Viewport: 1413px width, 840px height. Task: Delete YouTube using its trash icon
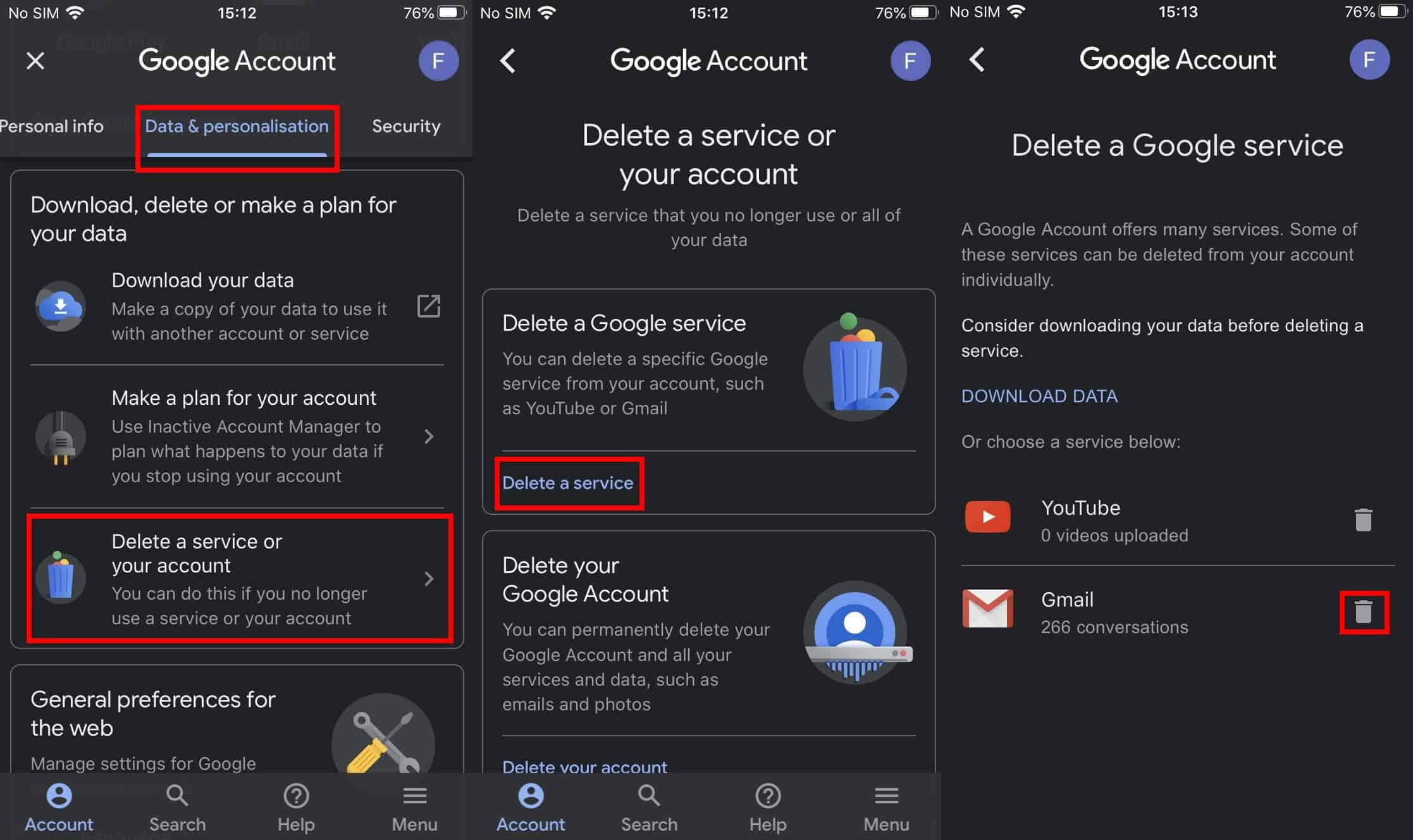tap(1363, 520)
